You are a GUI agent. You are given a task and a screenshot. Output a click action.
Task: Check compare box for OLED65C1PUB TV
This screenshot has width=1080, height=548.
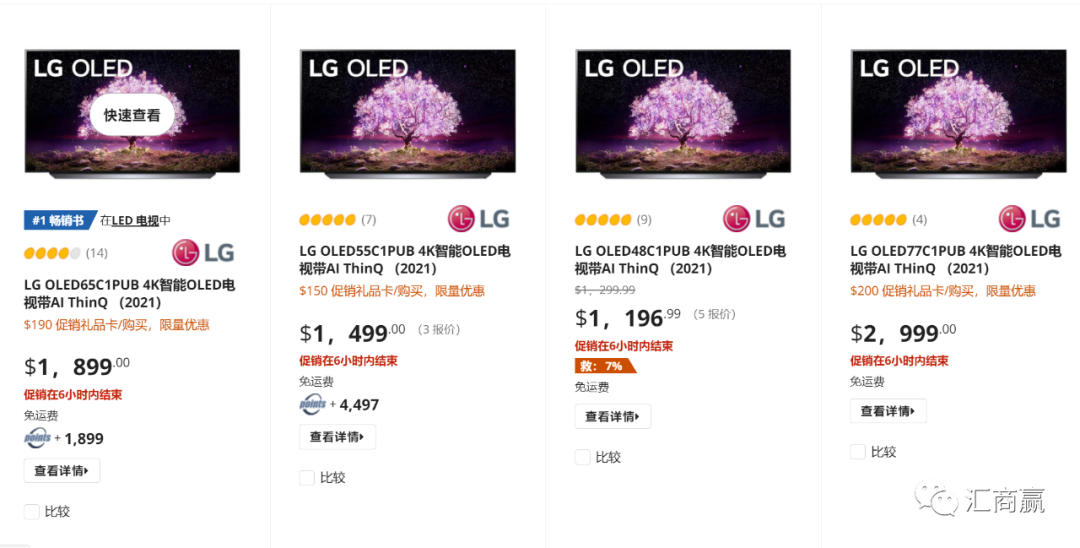pyautogui.click(x=32, y=511)
